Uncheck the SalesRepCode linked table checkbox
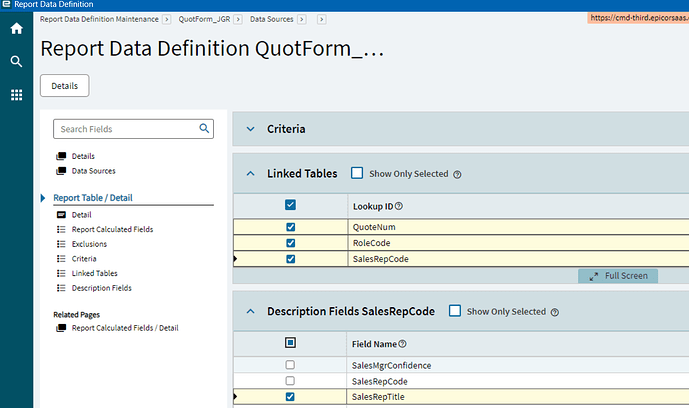 290,259
